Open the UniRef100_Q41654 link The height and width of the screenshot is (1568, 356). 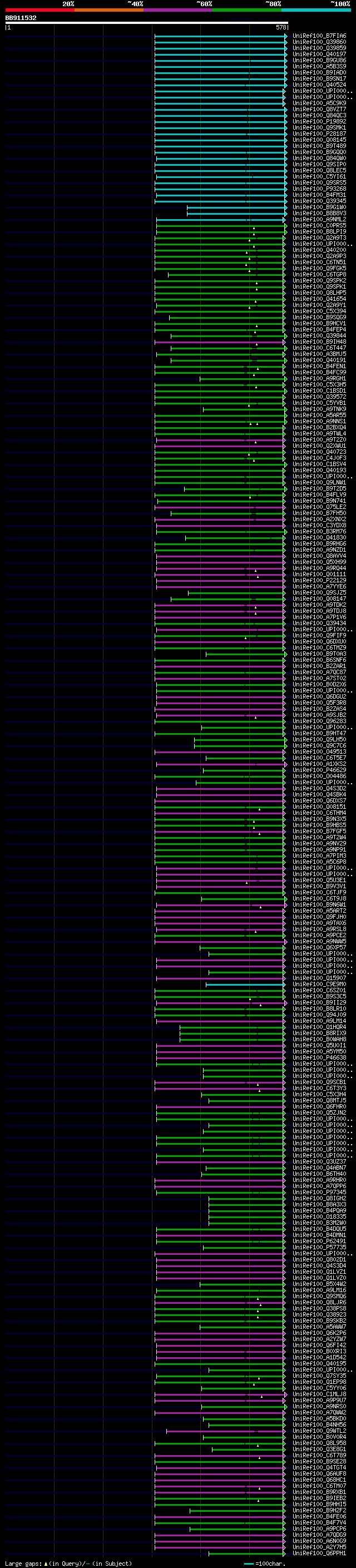(x=319, y=299)
